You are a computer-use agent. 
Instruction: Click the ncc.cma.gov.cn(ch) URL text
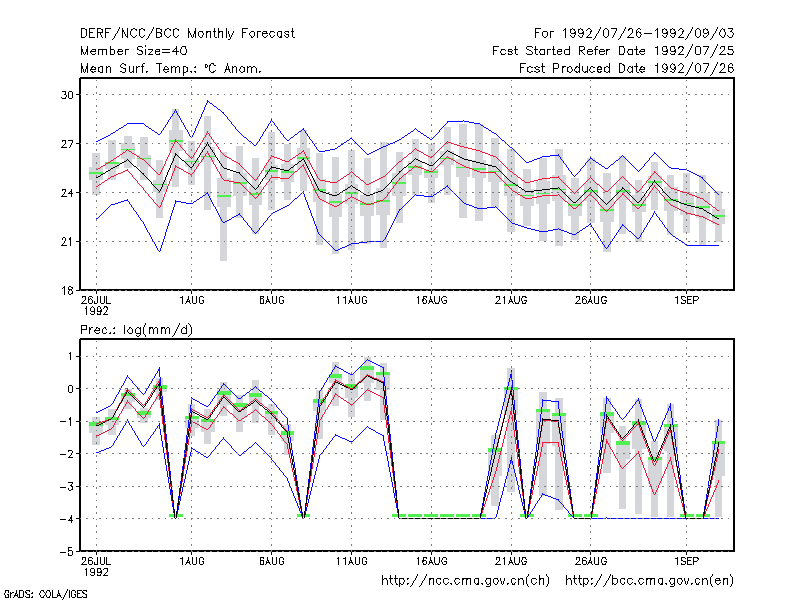(466, 581)
